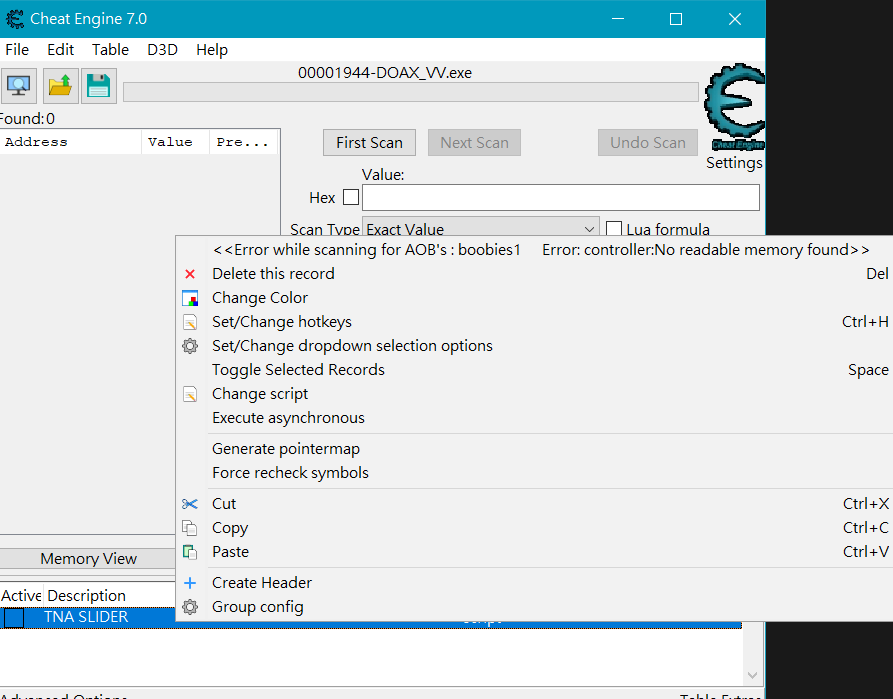Open the Memory View button
Image resolution: width=893 pixels, height=699 pixels.
88,558
